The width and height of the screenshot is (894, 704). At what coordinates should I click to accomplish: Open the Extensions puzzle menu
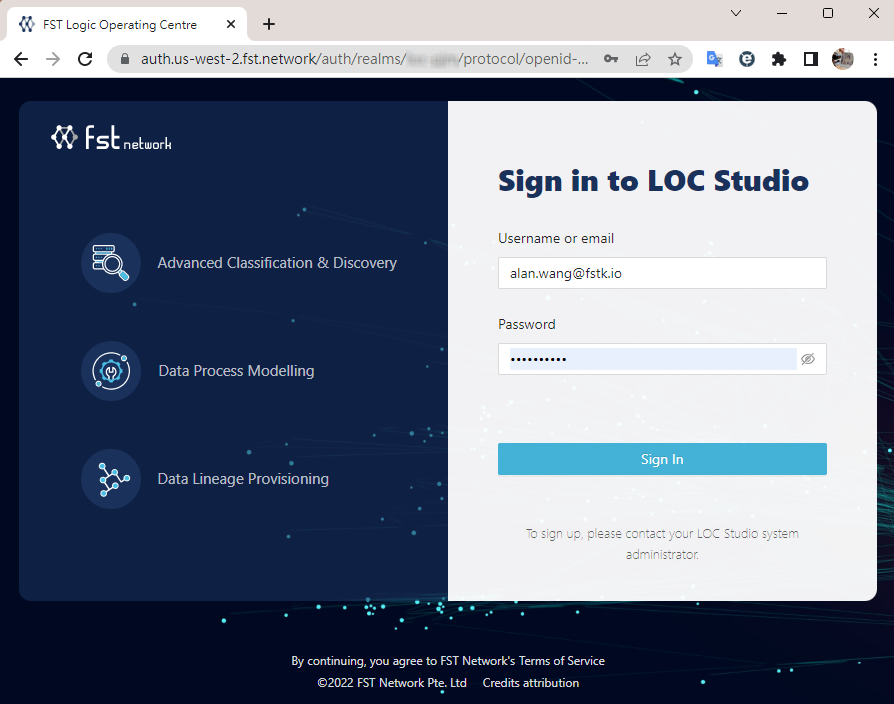coord(779,59)
